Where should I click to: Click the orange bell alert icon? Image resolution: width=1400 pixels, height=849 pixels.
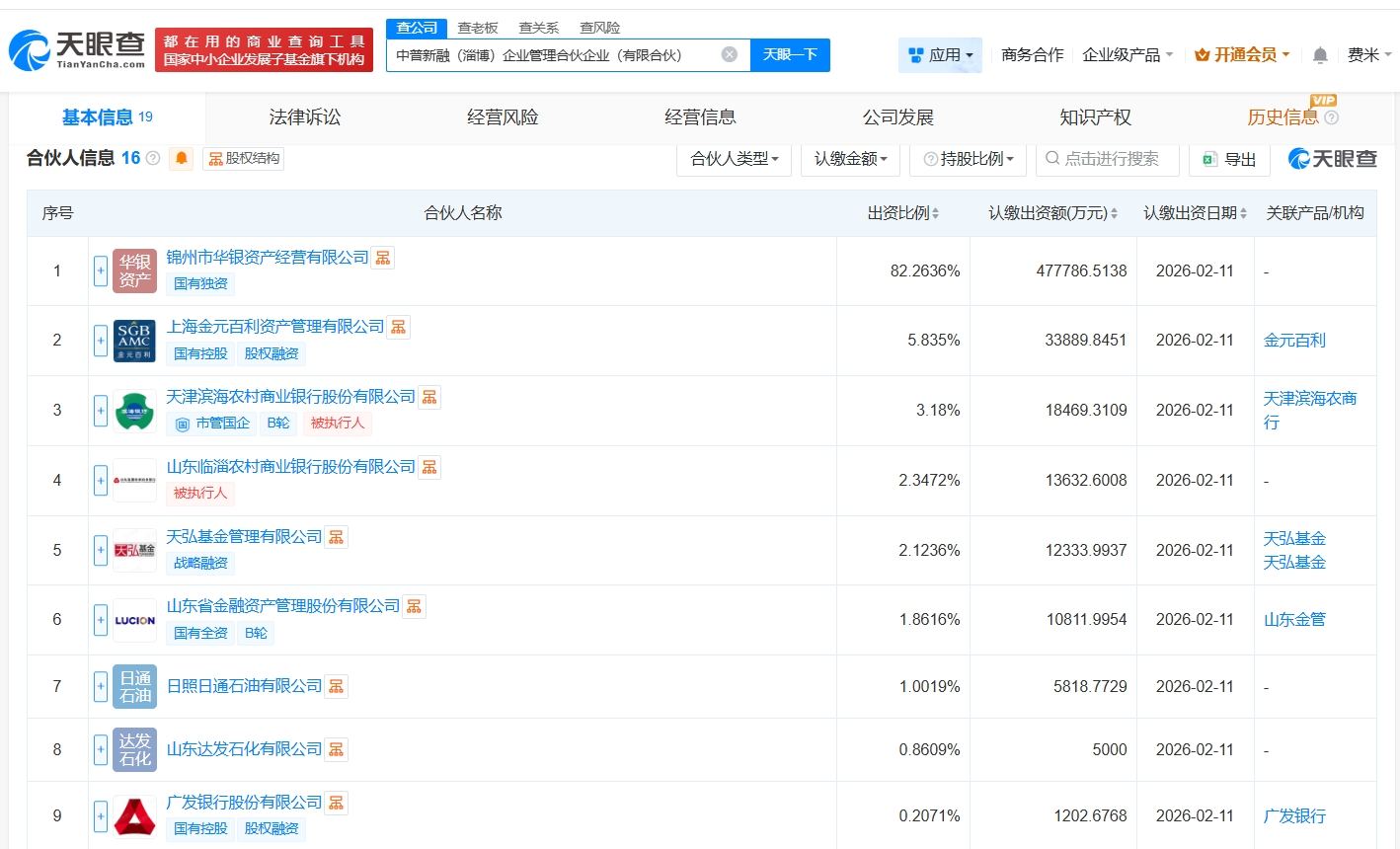(x=181, y=158)
